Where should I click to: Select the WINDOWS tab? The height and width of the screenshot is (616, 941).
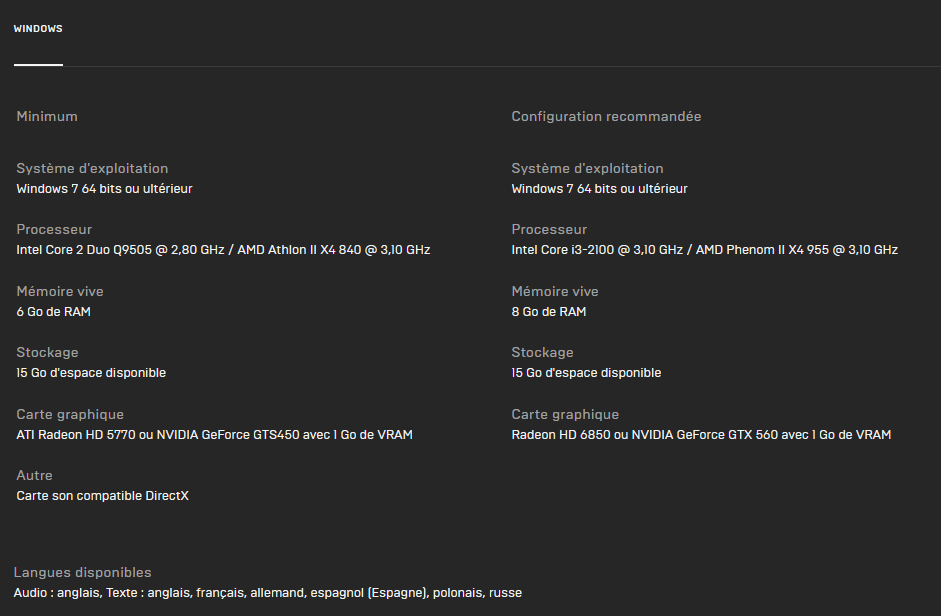[38, 29]
